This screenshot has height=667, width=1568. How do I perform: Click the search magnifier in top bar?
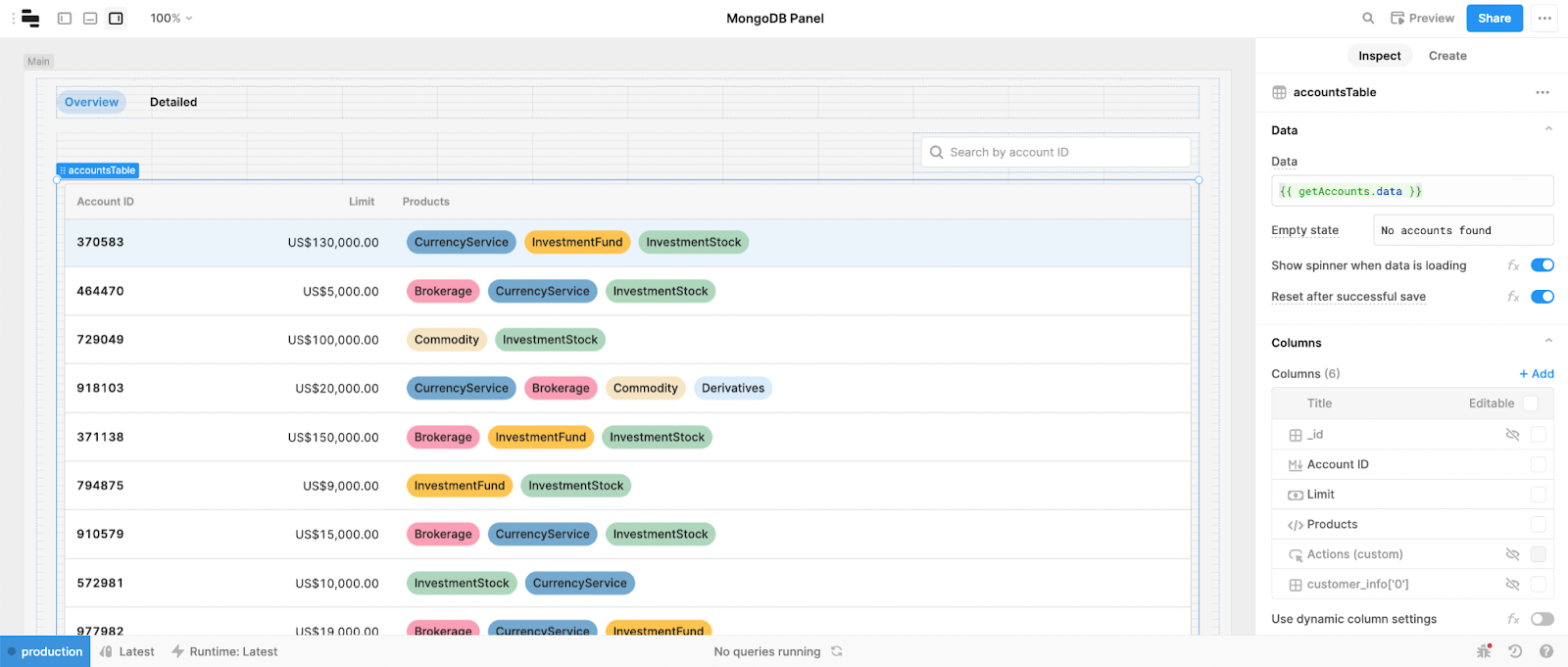(x=1368, y=18)
